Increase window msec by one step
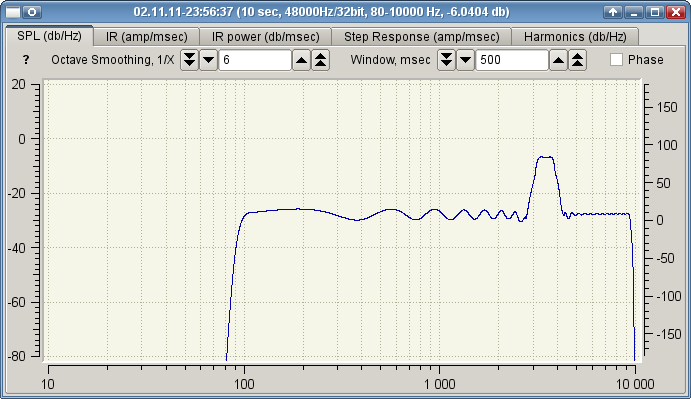691x399 pixels. coord(558,60)
